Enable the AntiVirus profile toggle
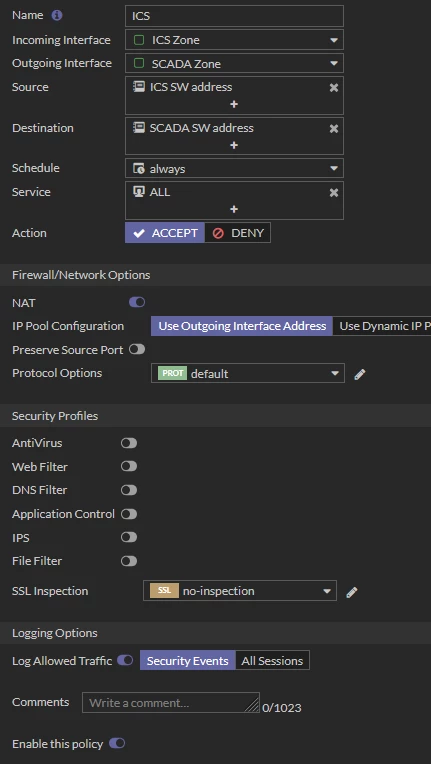Viewport: 431px width, 764px height. pos(129,443)
